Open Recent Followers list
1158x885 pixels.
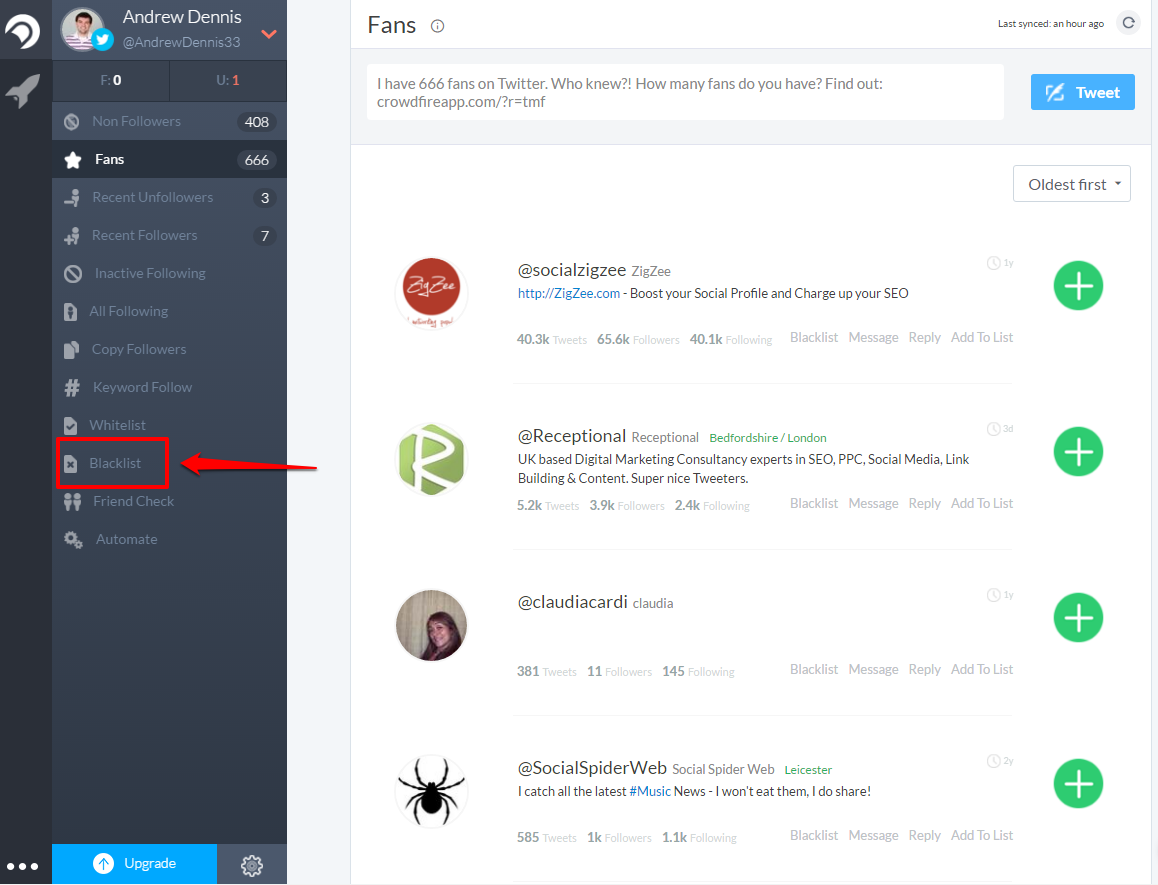(x=169, y=236)
